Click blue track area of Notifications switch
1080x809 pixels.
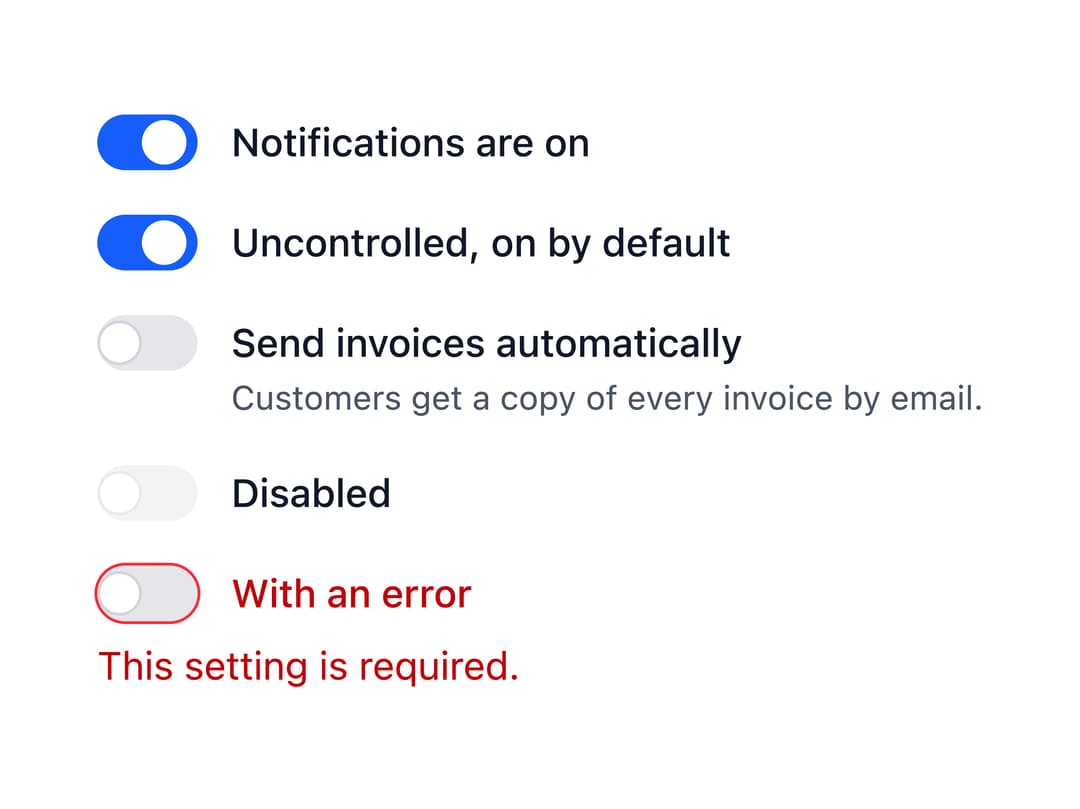tap(120, 143)
